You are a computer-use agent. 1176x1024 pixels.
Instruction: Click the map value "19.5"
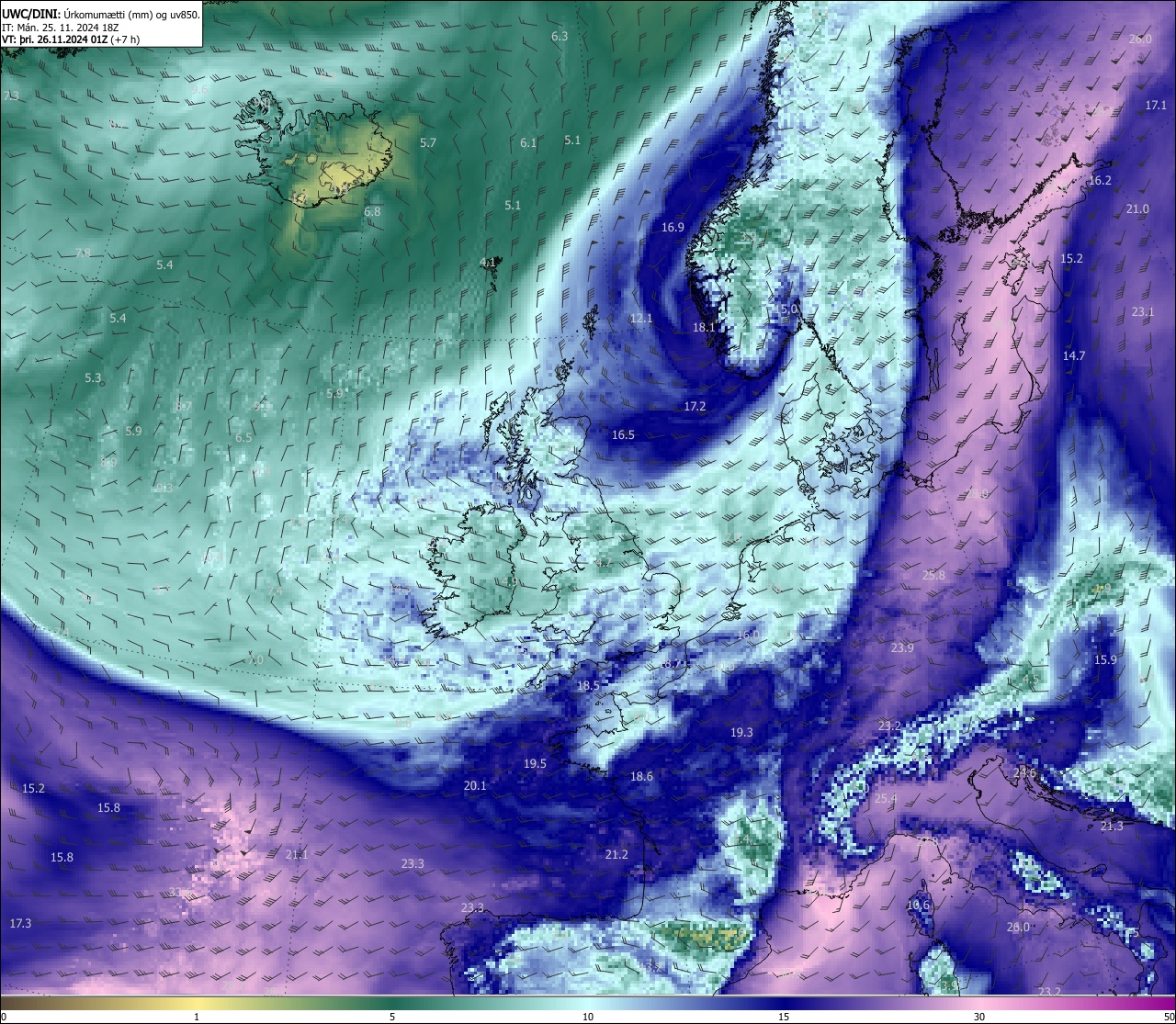tap(535, 763)
